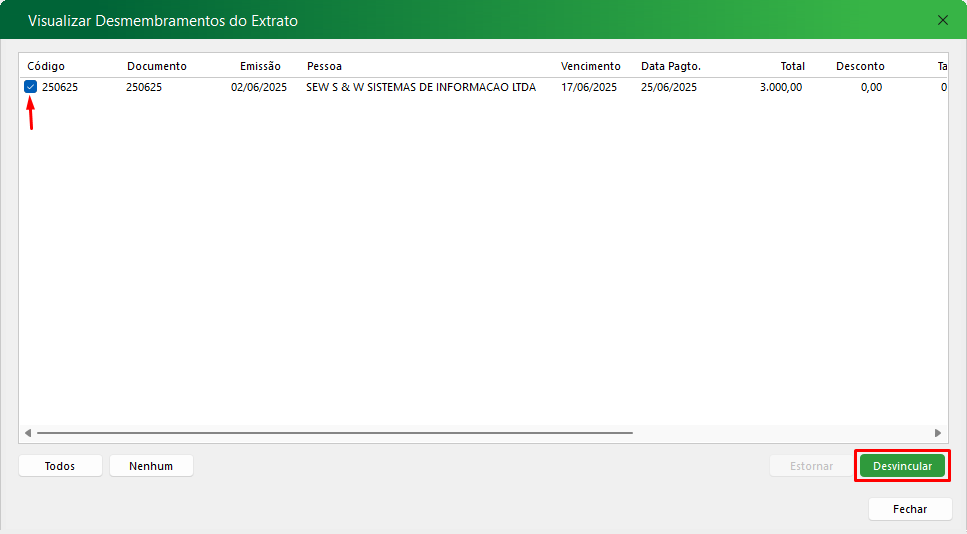
Task: Select all rows with Todos
Action: (x=60, y=466)
